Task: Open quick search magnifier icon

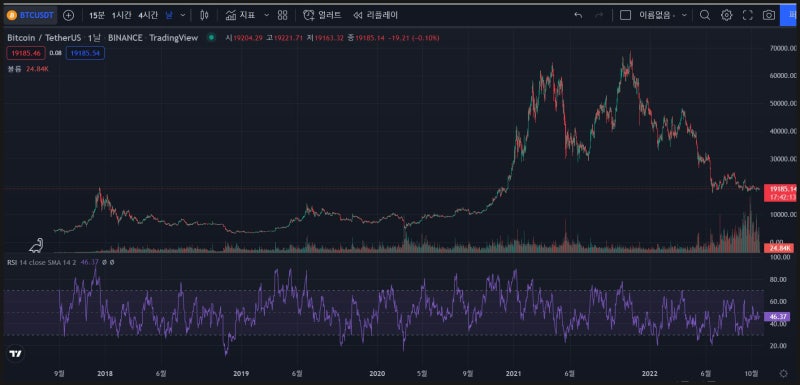Action: point(705,15)
